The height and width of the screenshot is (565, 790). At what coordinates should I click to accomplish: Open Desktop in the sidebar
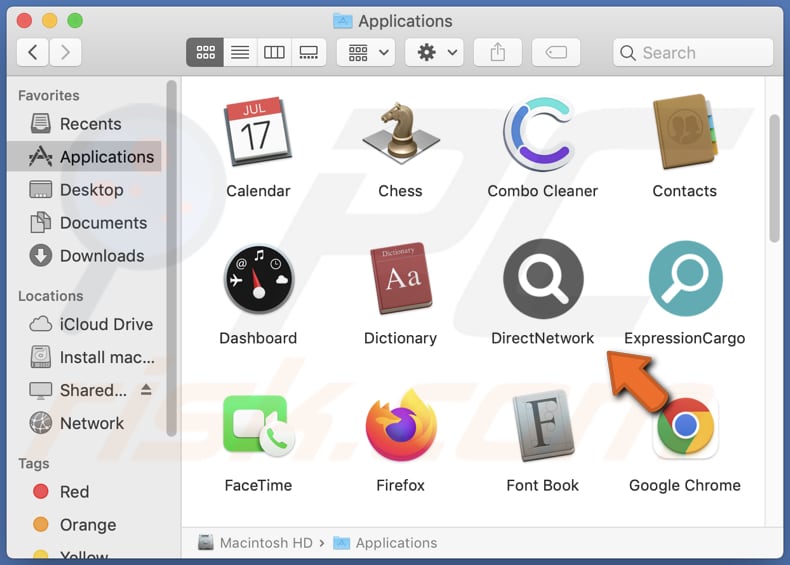84,190
